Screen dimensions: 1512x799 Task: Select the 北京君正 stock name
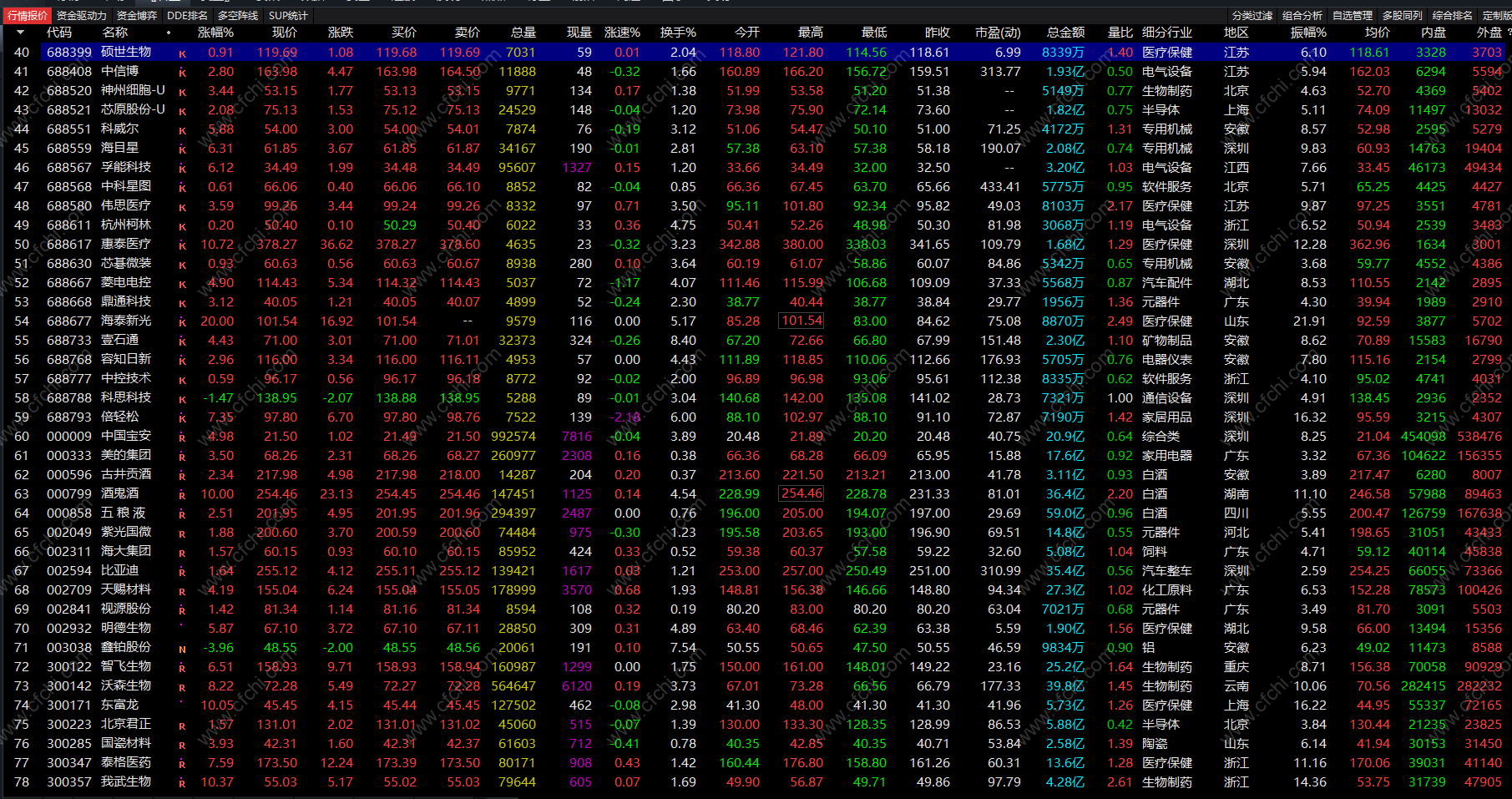tap(126, 724)
